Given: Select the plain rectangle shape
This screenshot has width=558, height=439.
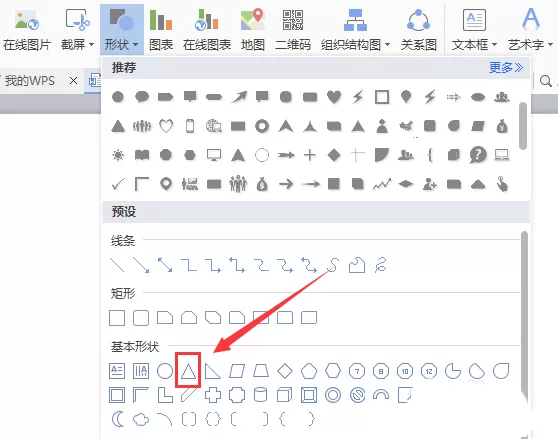Looking at the screenshot, I should pyautogui.click(x=117, y=318).
